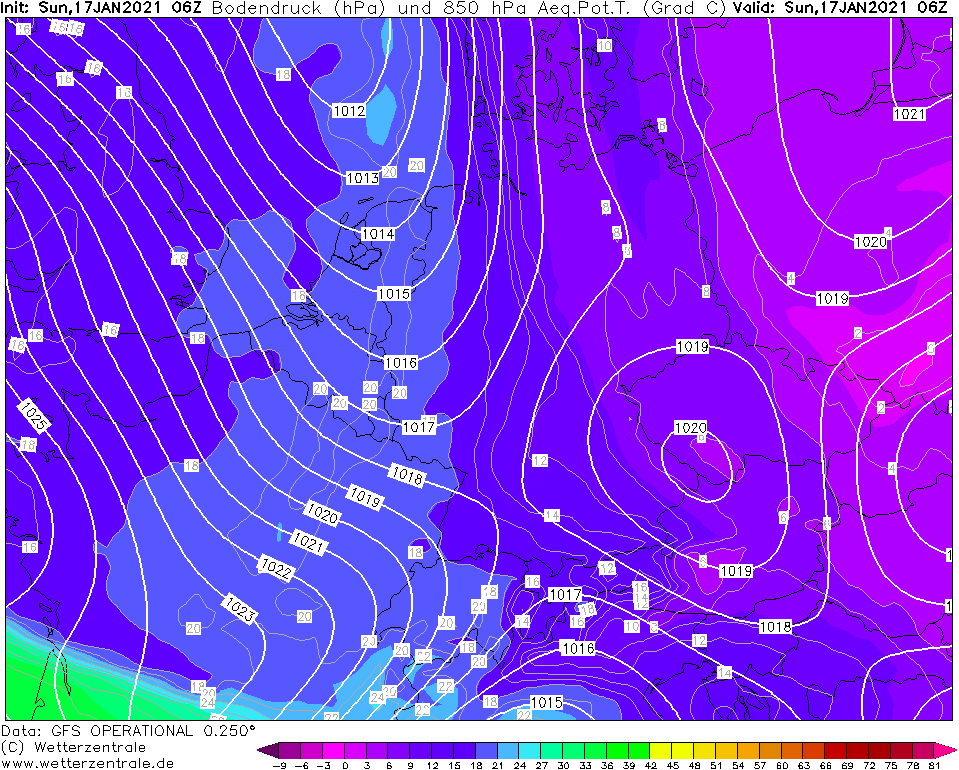Click the Init: Sun,17JAN2021 06Z timestamp
The height and width of the screenshot is (770, 959).
[101, 8]
